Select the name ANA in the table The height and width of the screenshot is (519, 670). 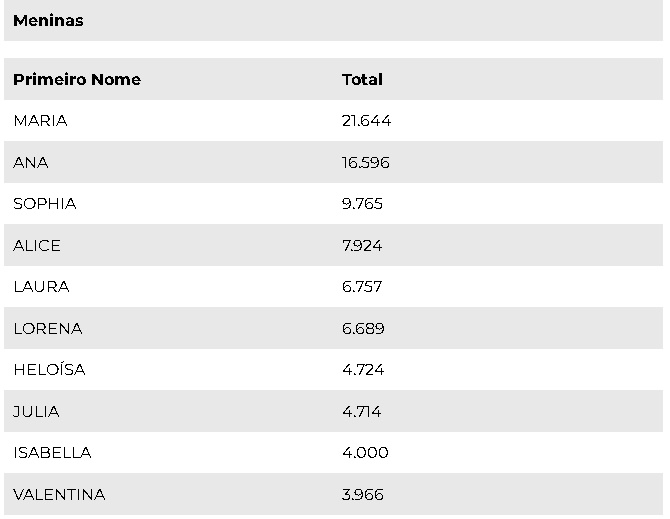30,162
